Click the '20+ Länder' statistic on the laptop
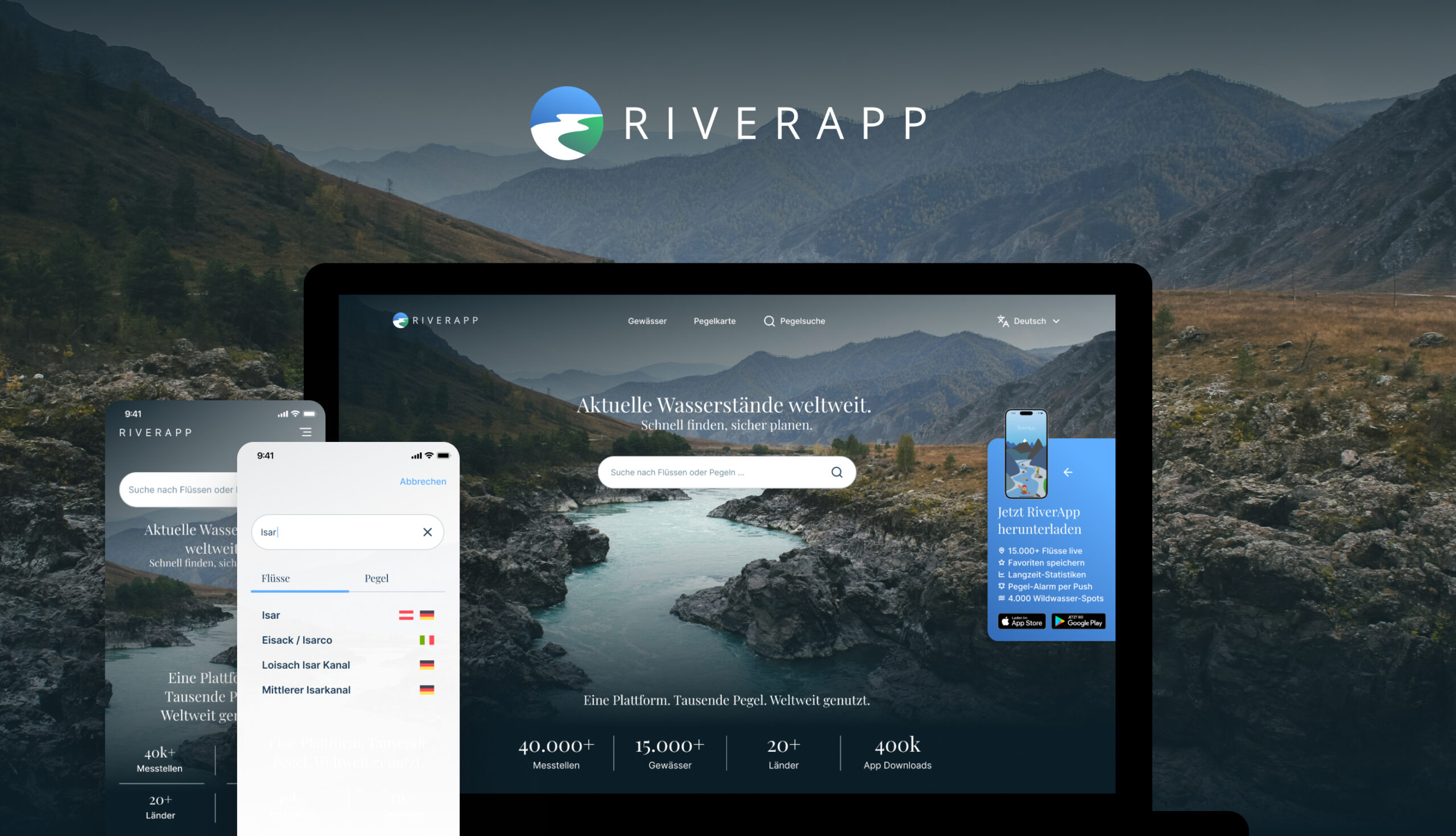1456x836 pixels. 783,753
